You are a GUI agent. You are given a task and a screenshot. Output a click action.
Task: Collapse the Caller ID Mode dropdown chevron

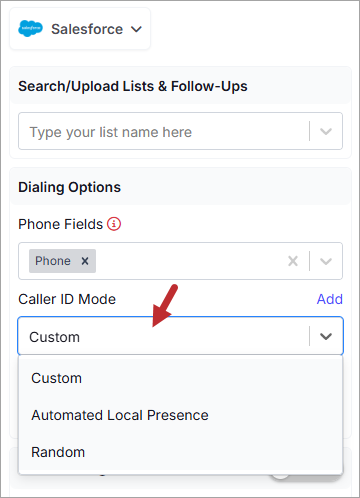tap(326, 336)
